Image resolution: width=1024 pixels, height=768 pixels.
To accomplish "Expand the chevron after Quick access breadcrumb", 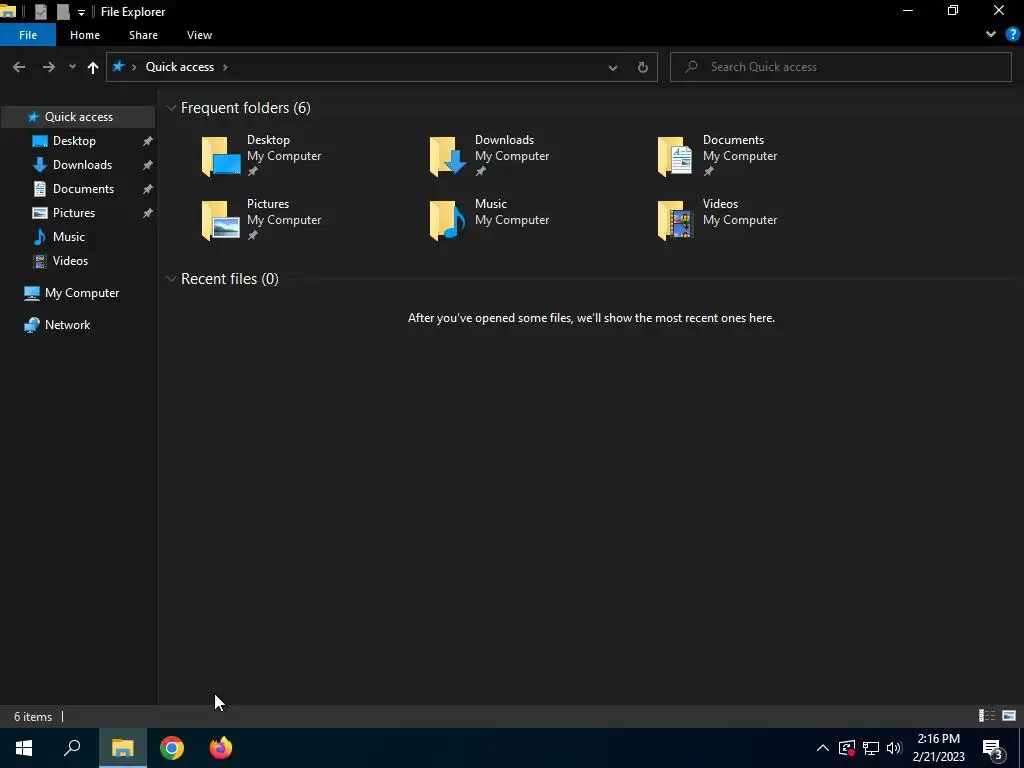I will (225, 67).
